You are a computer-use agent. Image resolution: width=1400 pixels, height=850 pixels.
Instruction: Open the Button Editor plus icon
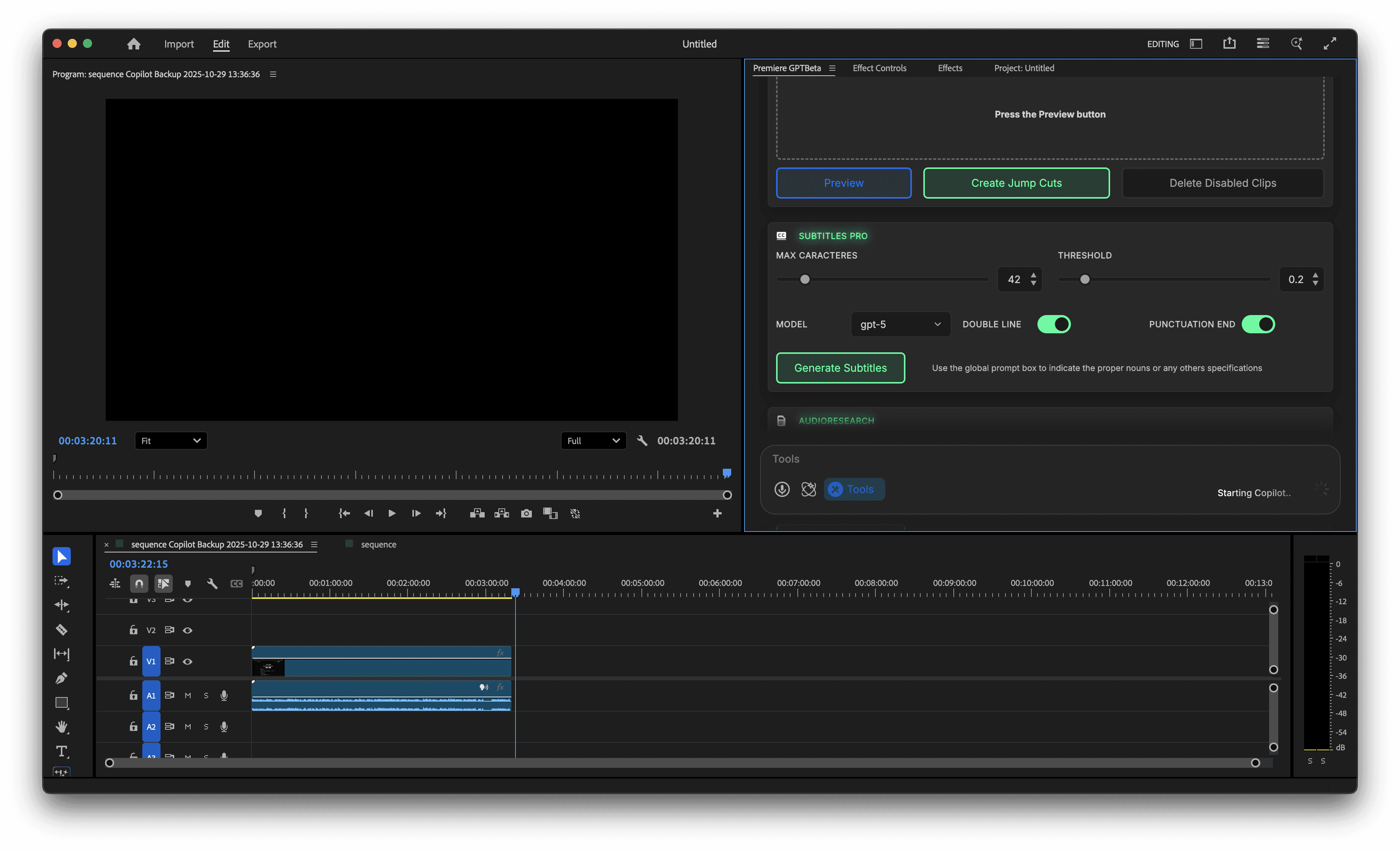click(717, 514)
